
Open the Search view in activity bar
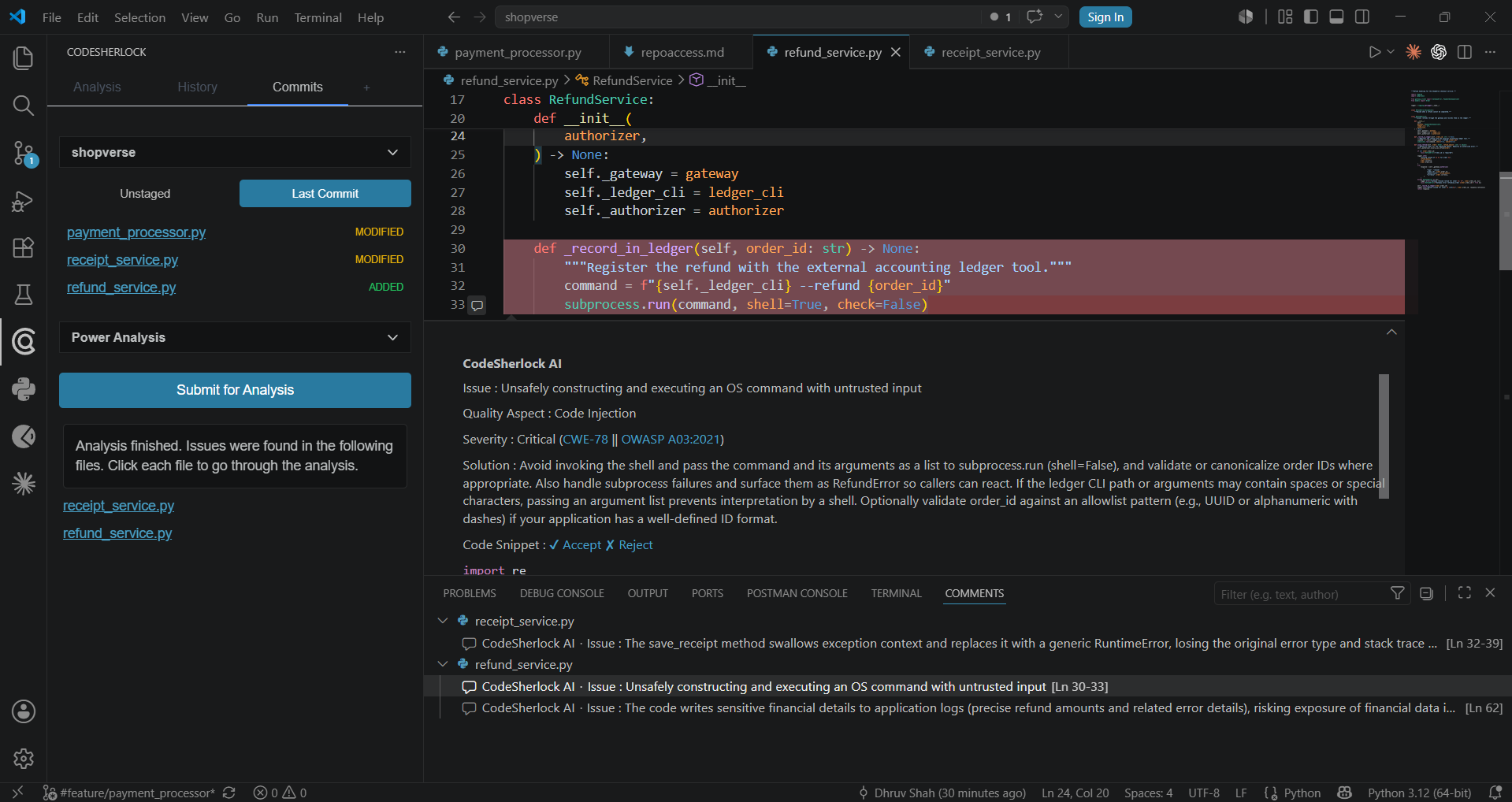[23, 105]
